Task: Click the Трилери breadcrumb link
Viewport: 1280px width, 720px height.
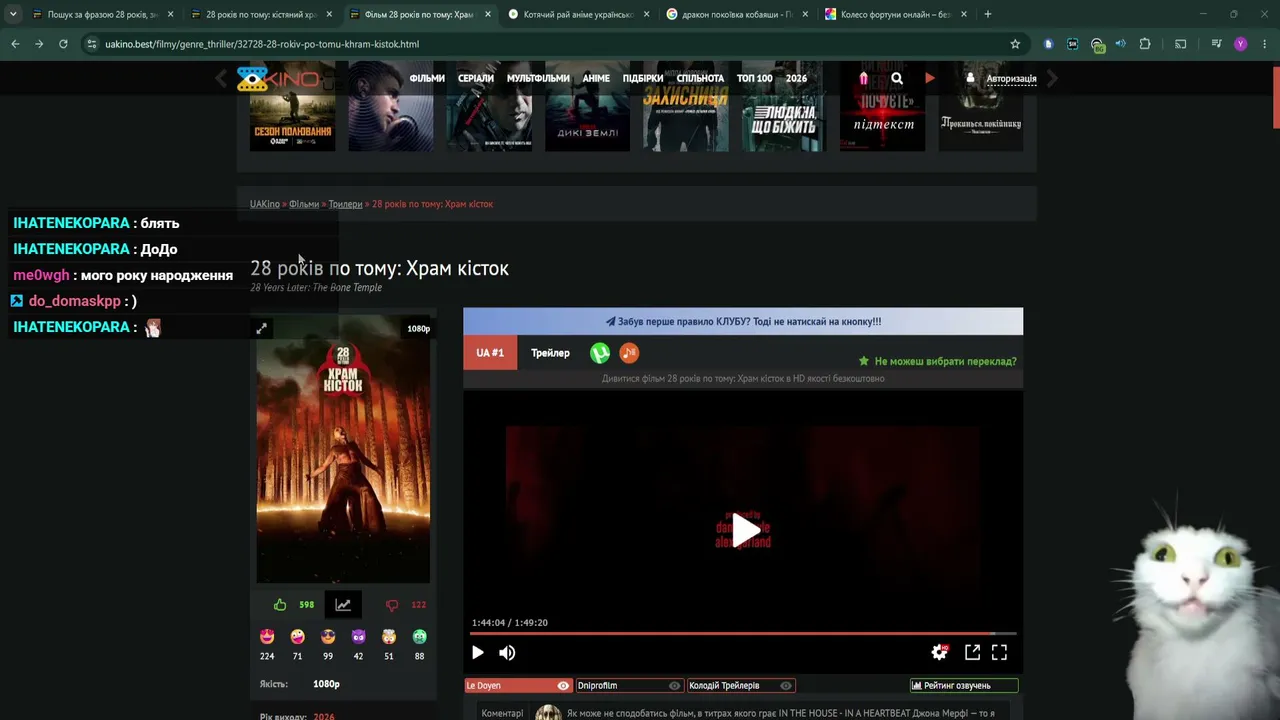Action: (345, 204)
